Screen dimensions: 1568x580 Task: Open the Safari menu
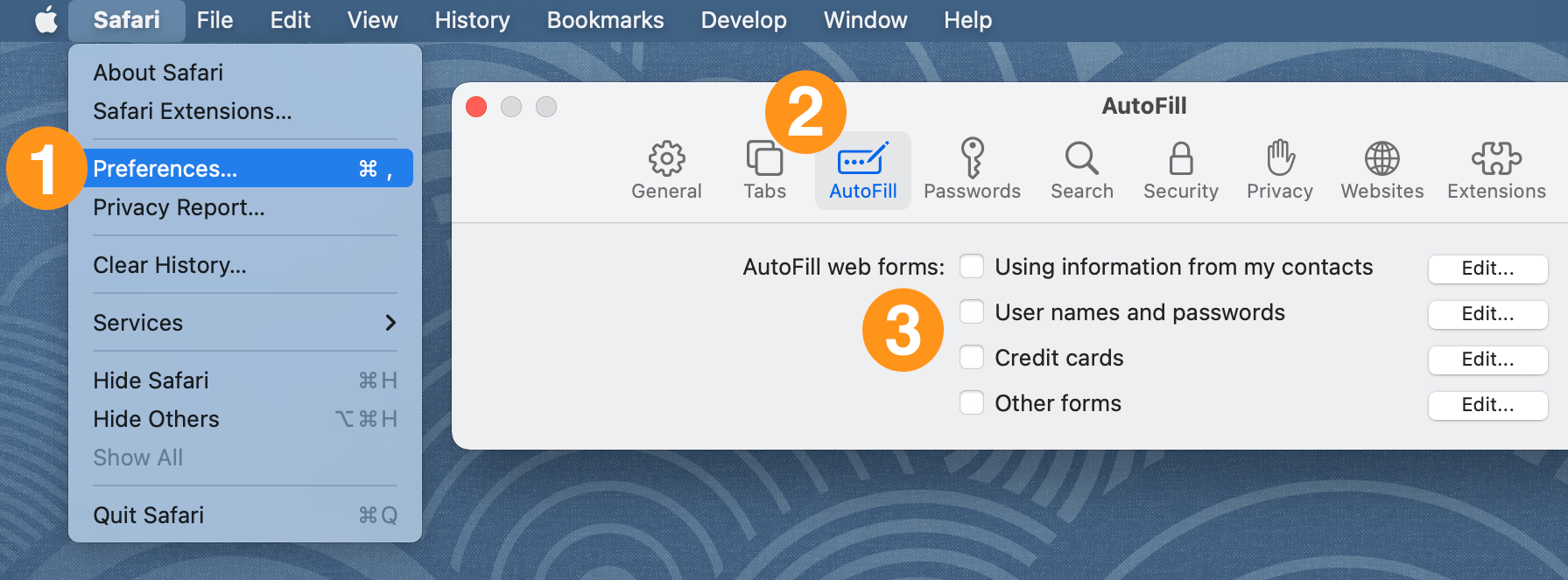(127, 19)
